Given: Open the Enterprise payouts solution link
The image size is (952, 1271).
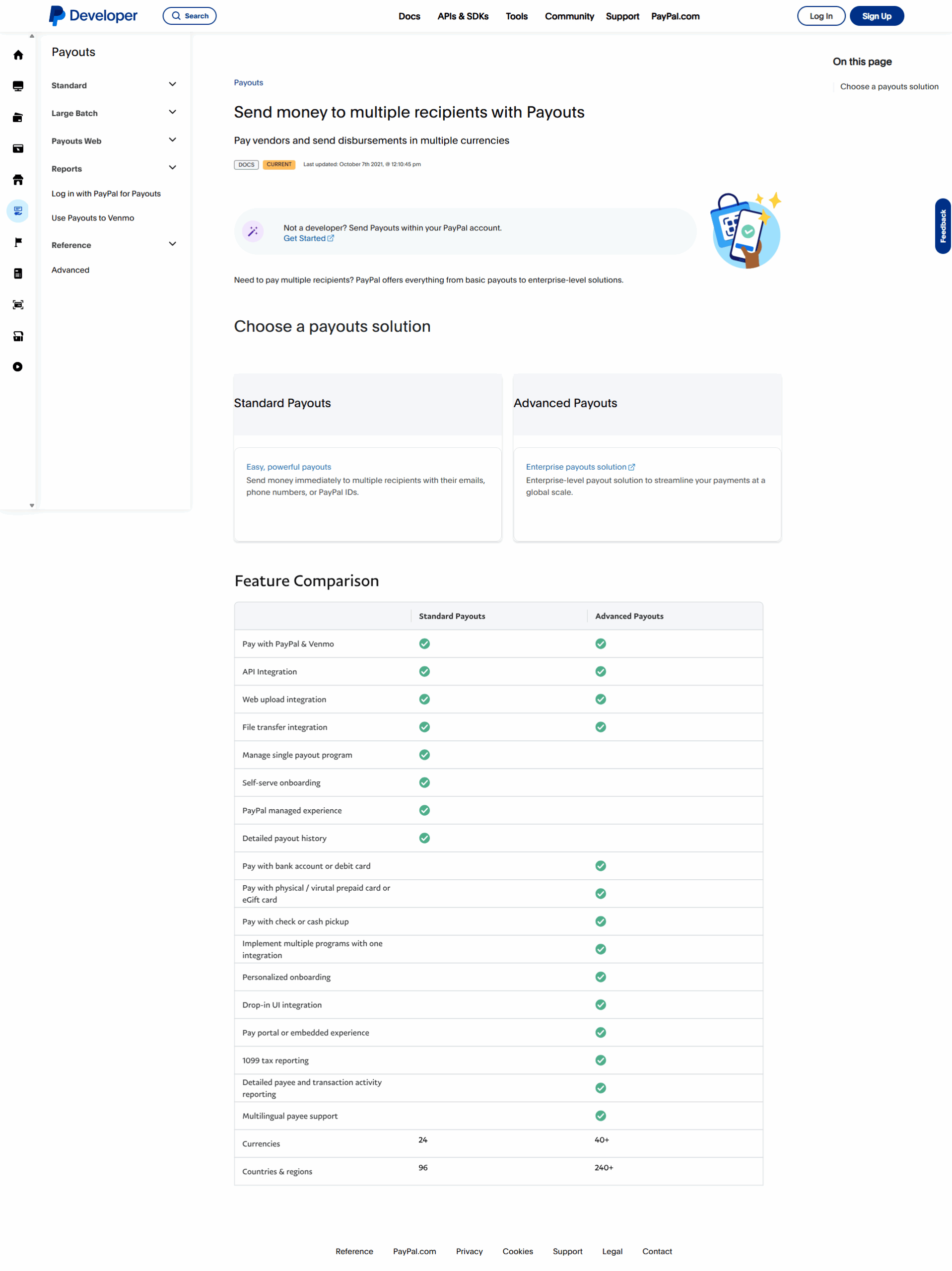Looking at the screenshot, I should pos(580,467).
